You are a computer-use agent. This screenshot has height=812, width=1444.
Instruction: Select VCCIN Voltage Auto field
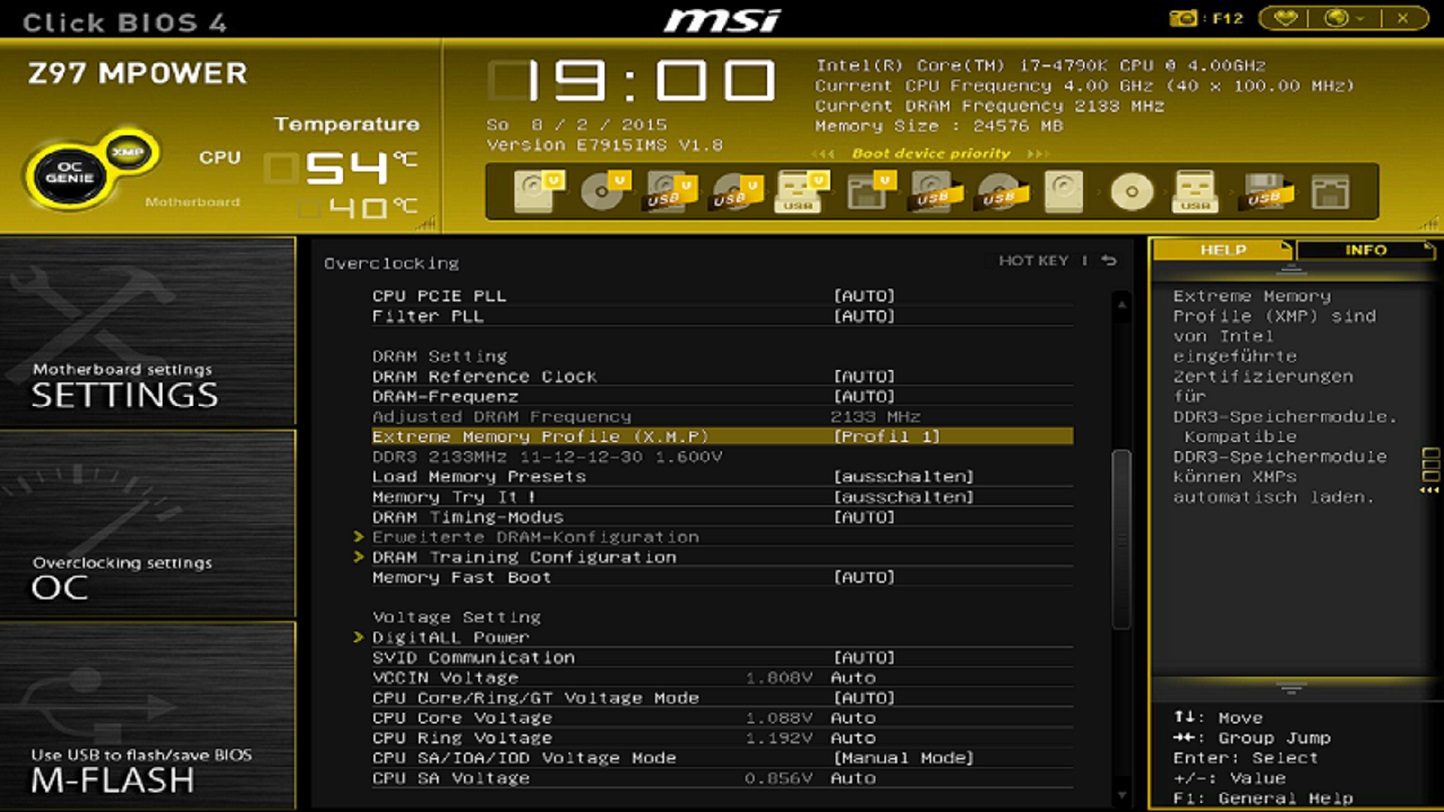pos(853,677)
